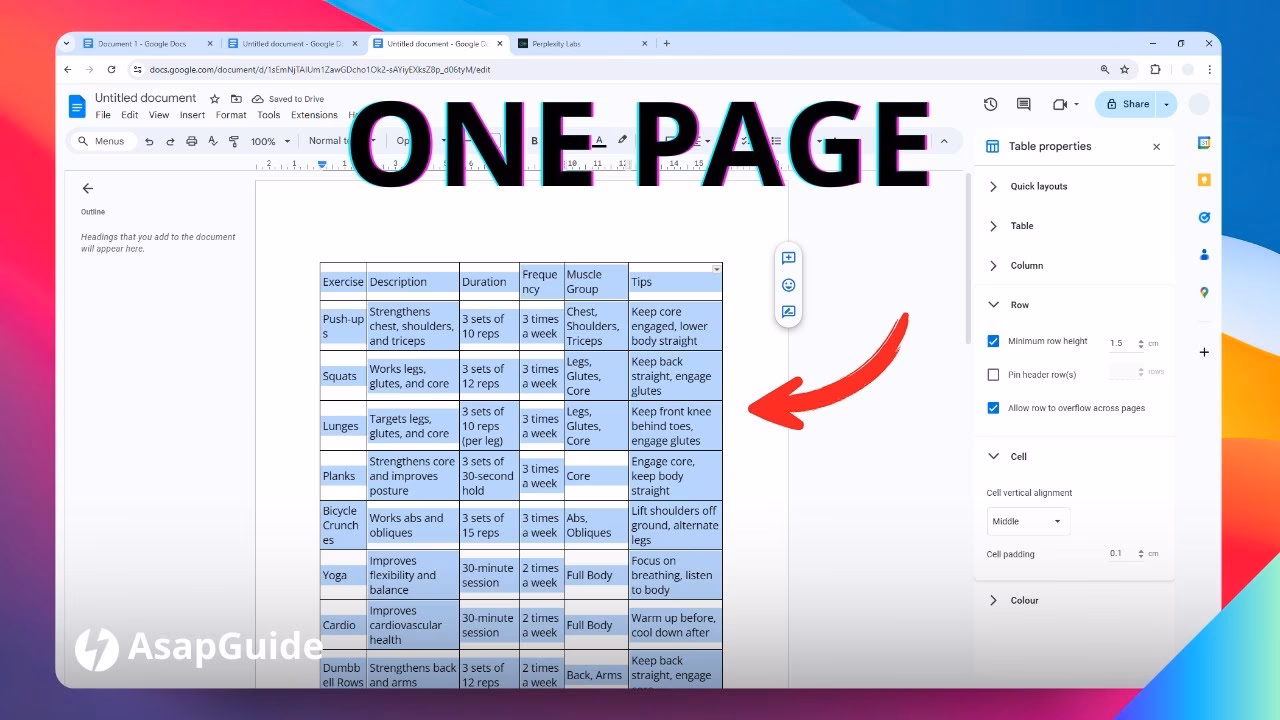Insert an emoji reaction from the margin
The height and width of the screenshot is (720, 1280).
pyautogui.click(x=788, y=285)
